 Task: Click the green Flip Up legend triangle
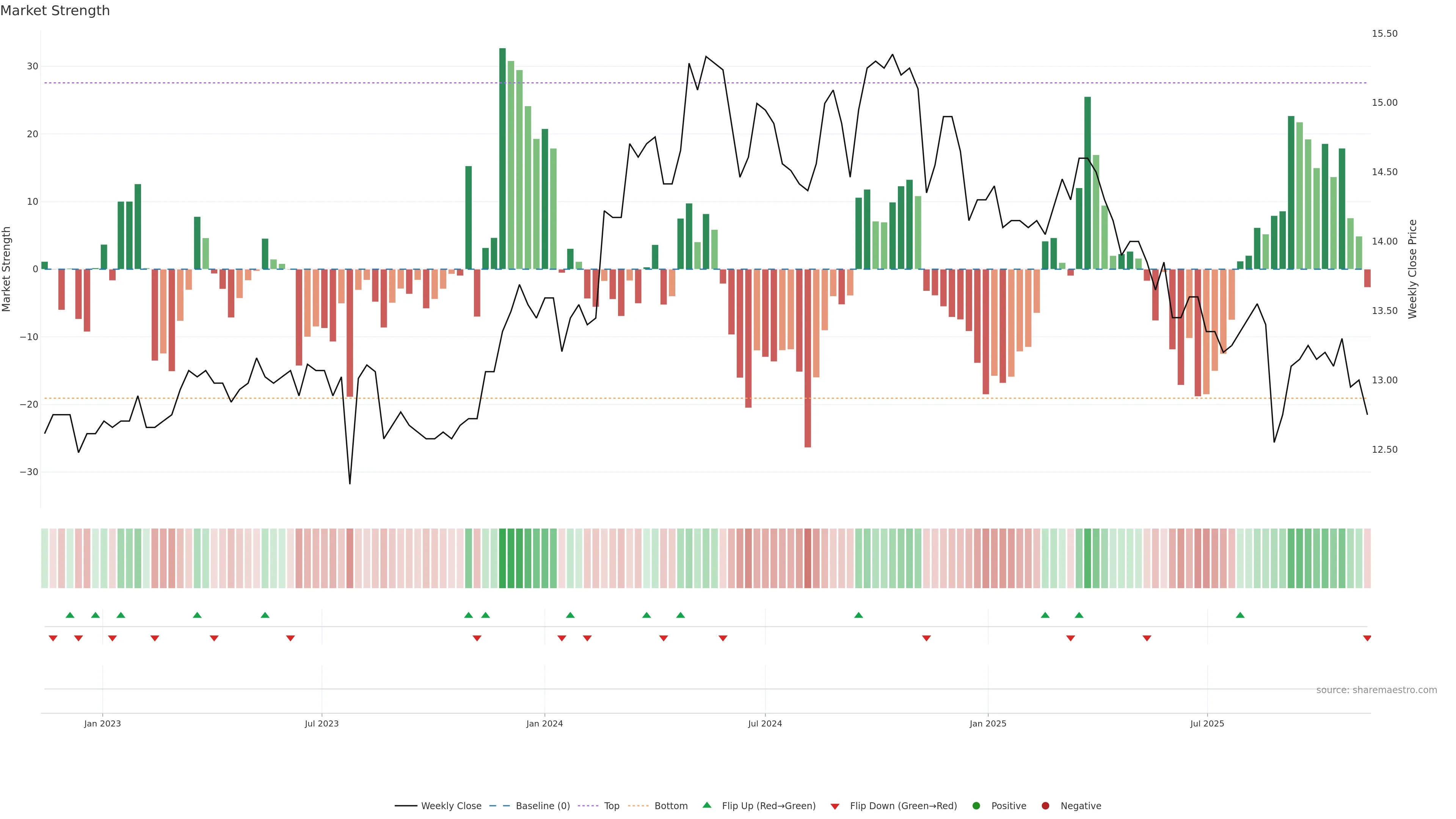pyautogui.click(x=706, y=805)
